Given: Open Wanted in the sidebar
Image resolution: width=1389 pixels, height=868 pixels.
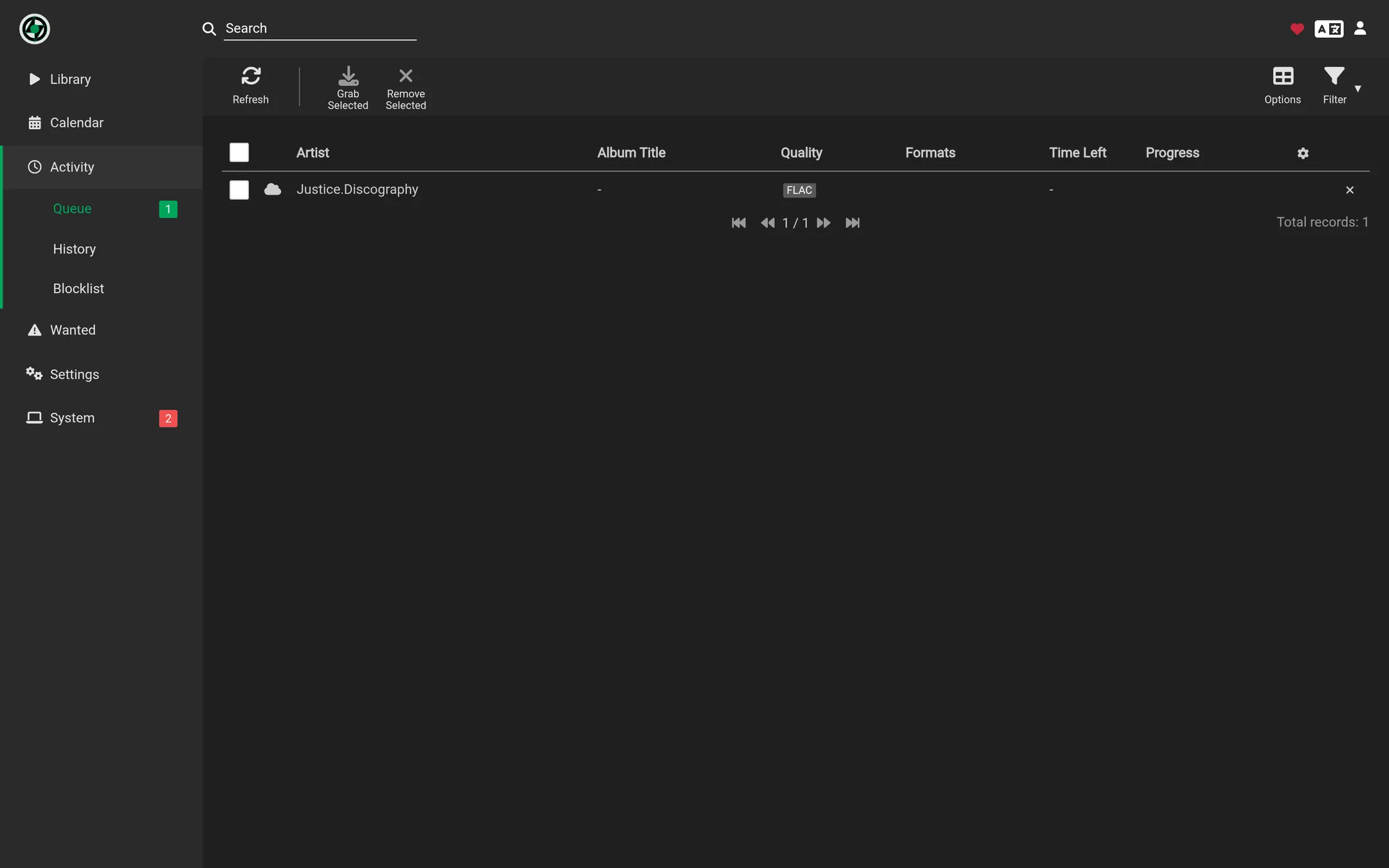Looking at the screenshot, I should click(102, 330).
